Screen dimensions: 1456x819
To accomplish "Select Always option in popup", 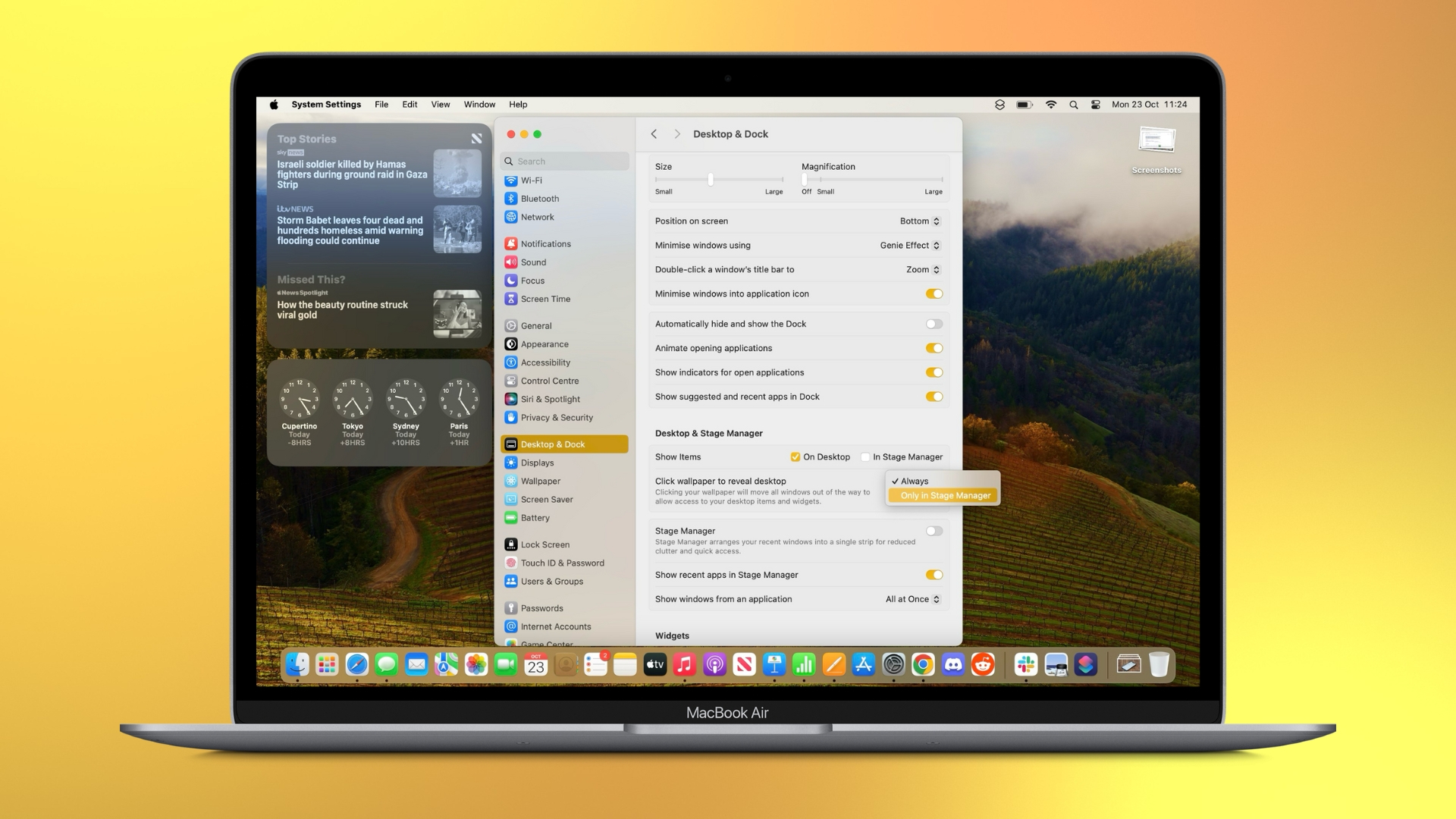I will (x=943, y=481).
